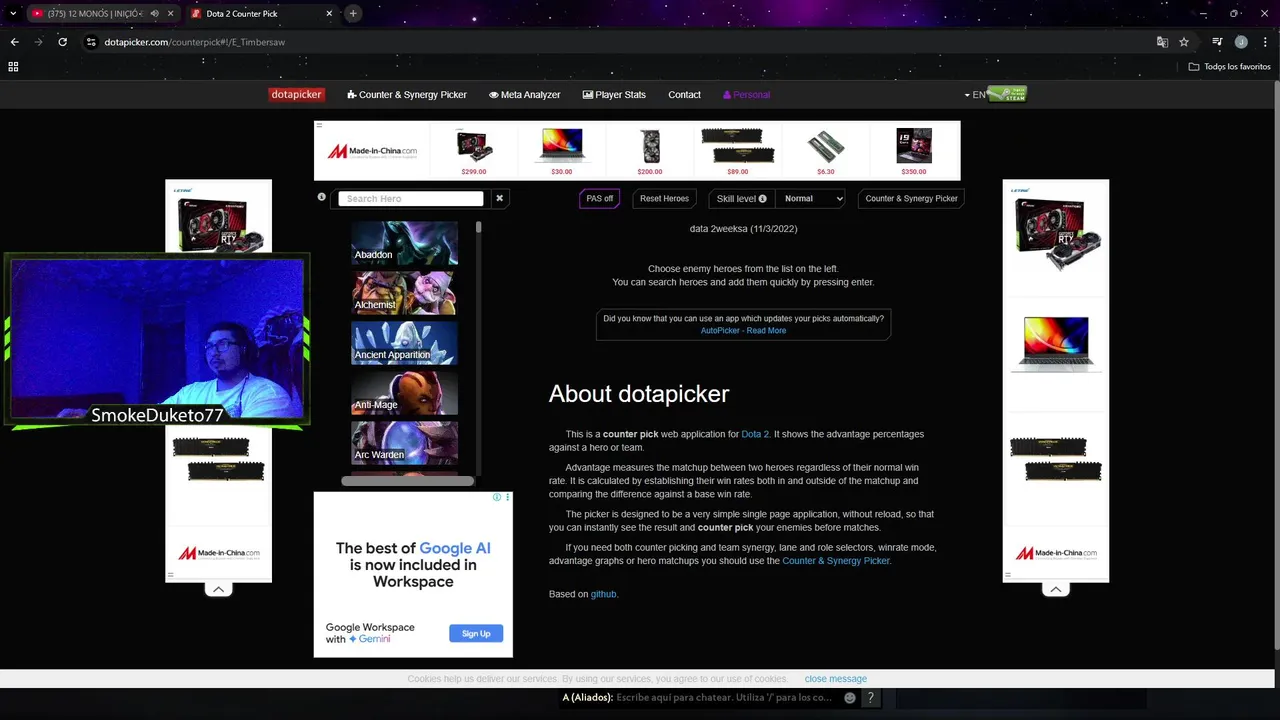Select Alchemist hero from the list

[404, 293]
